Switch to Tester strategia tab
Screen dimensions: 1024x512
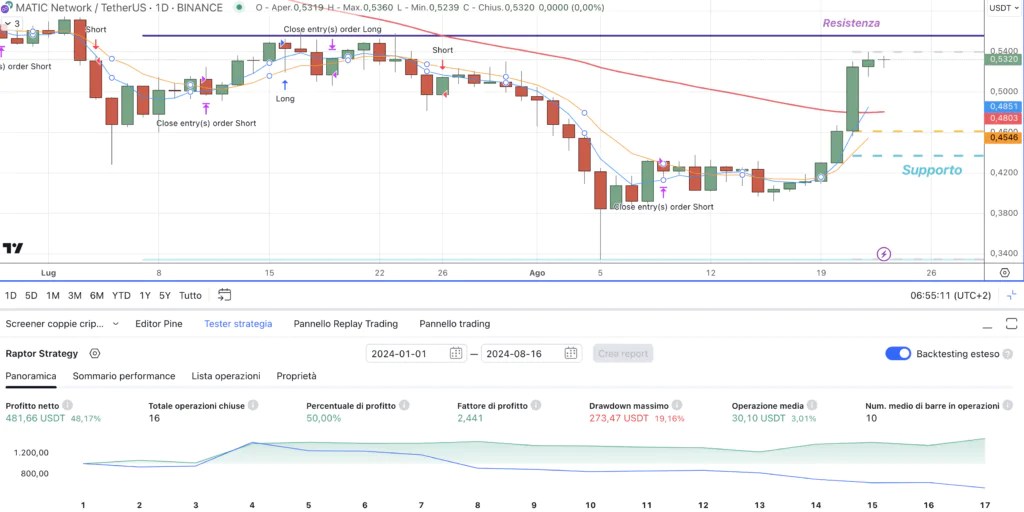coord(238,324)
